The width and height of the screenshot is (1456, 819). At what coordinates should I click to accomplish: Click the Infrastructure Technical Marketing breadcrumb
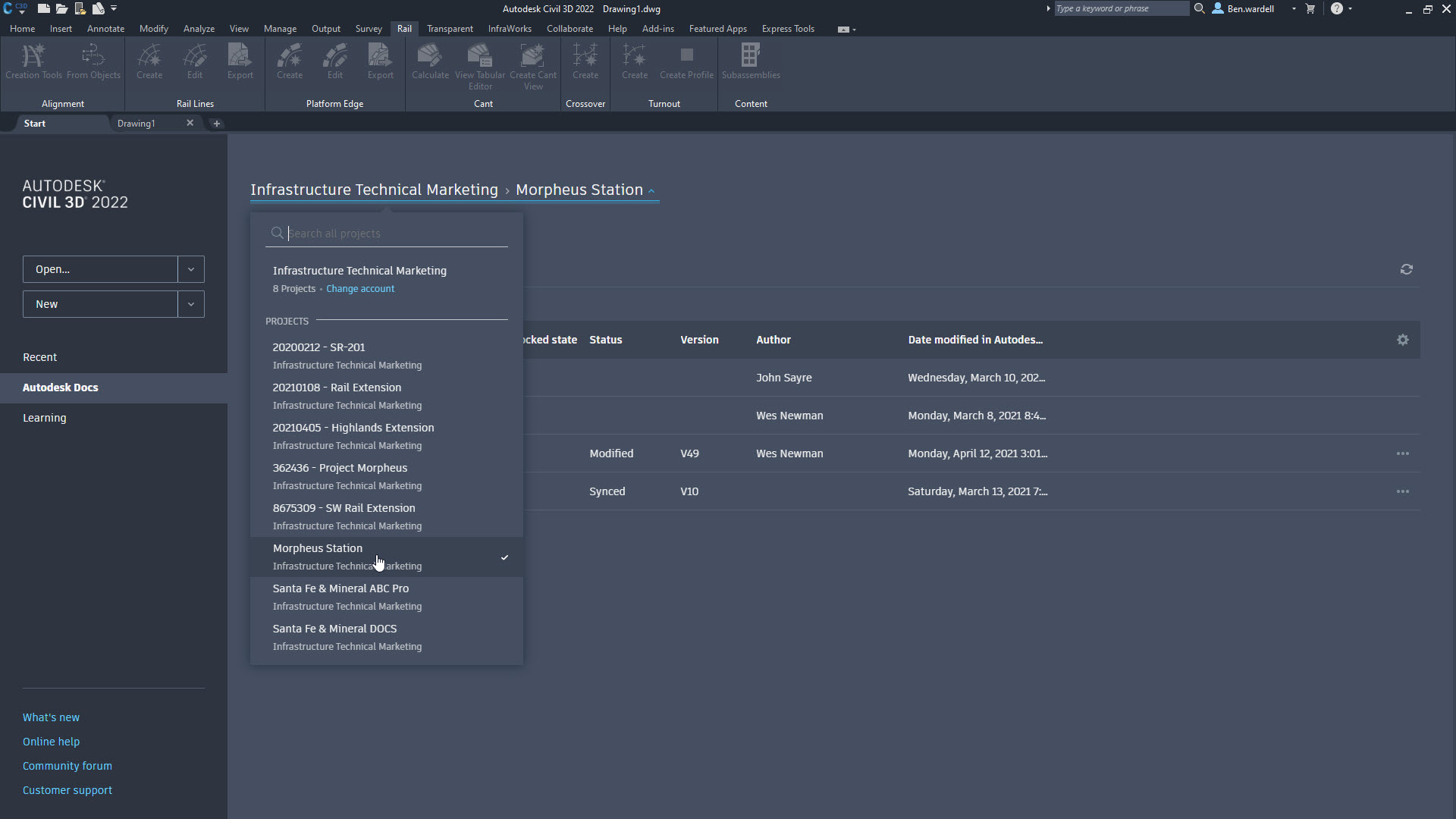374,190
